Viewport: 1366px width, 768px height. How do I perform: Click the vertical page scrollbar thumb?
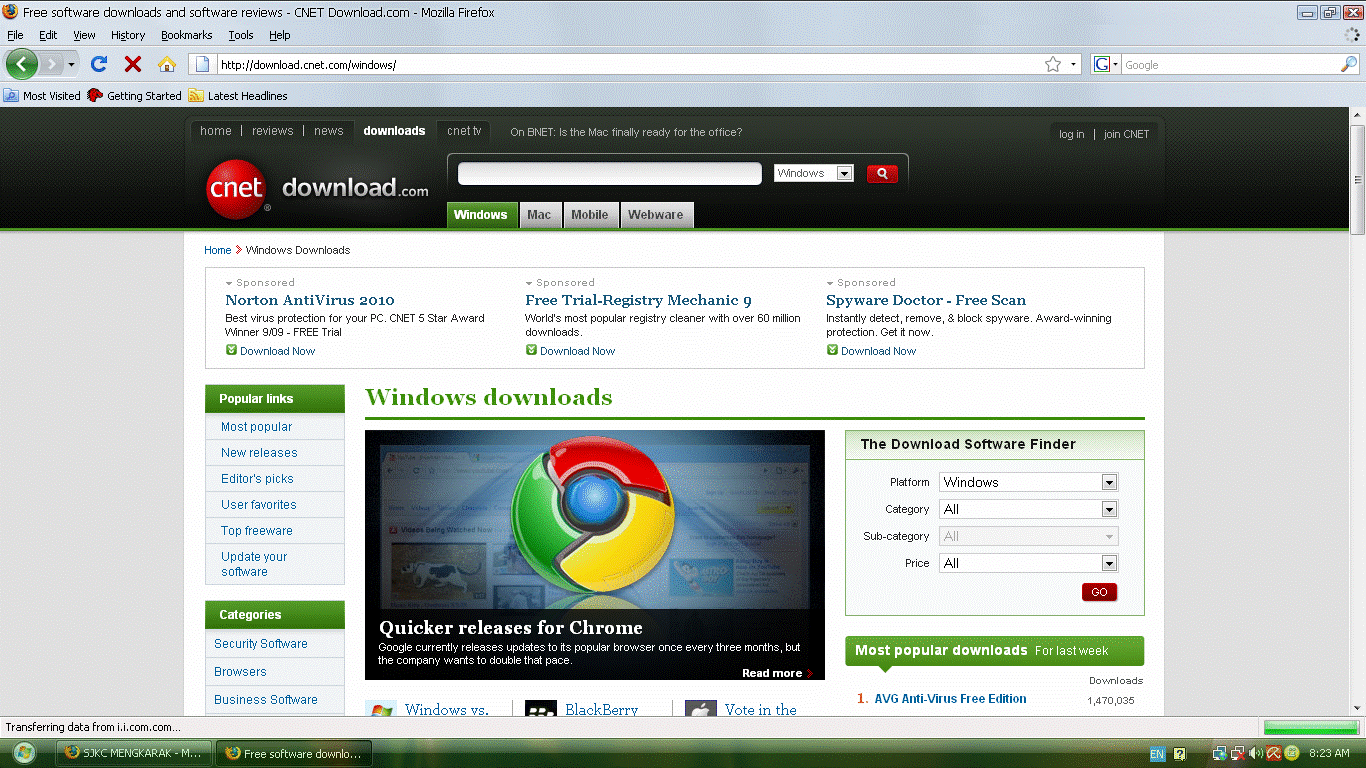pos(1358,180)
